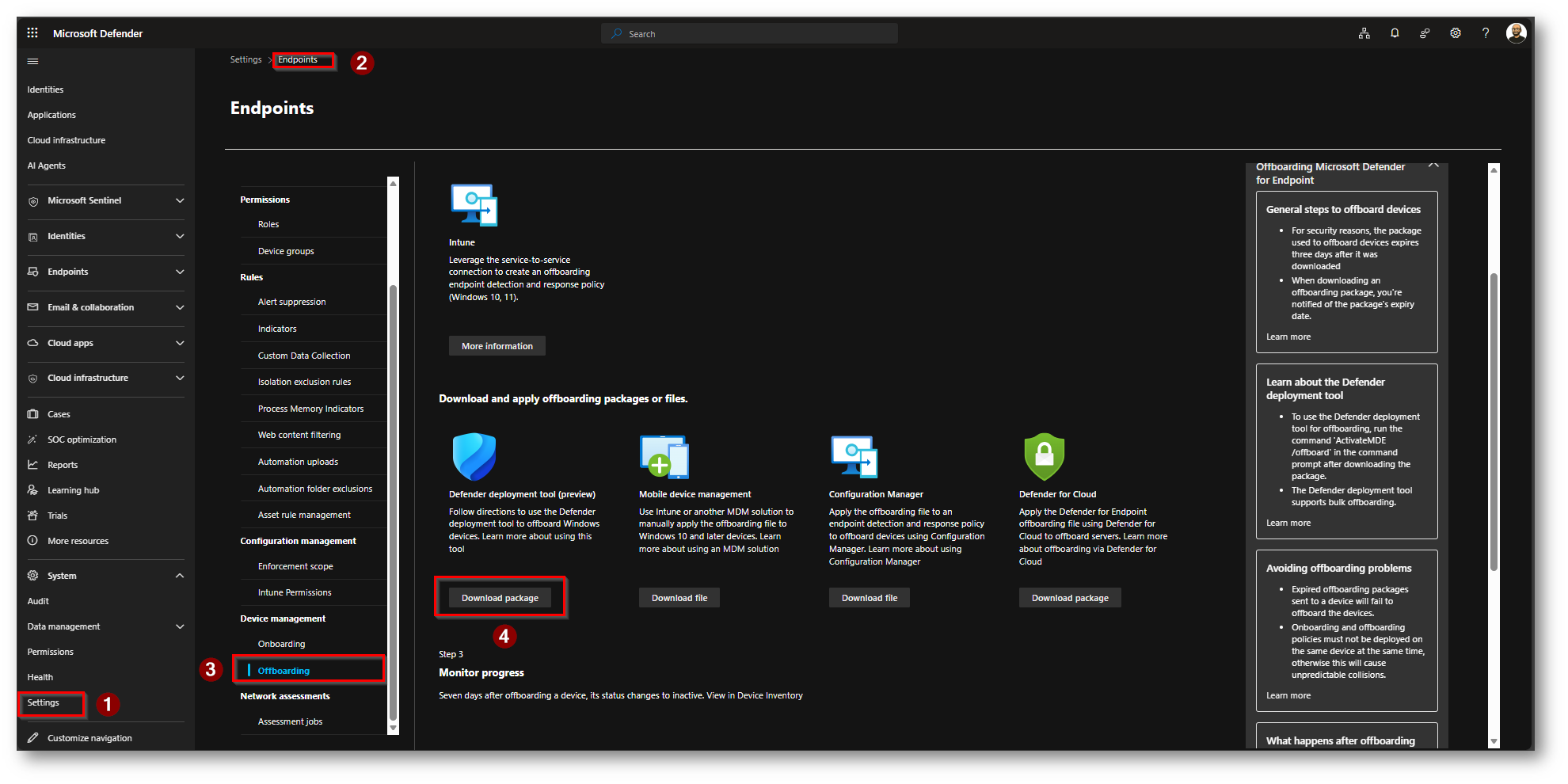Click the hierarchy icon left of the bell

point(1364,33)
